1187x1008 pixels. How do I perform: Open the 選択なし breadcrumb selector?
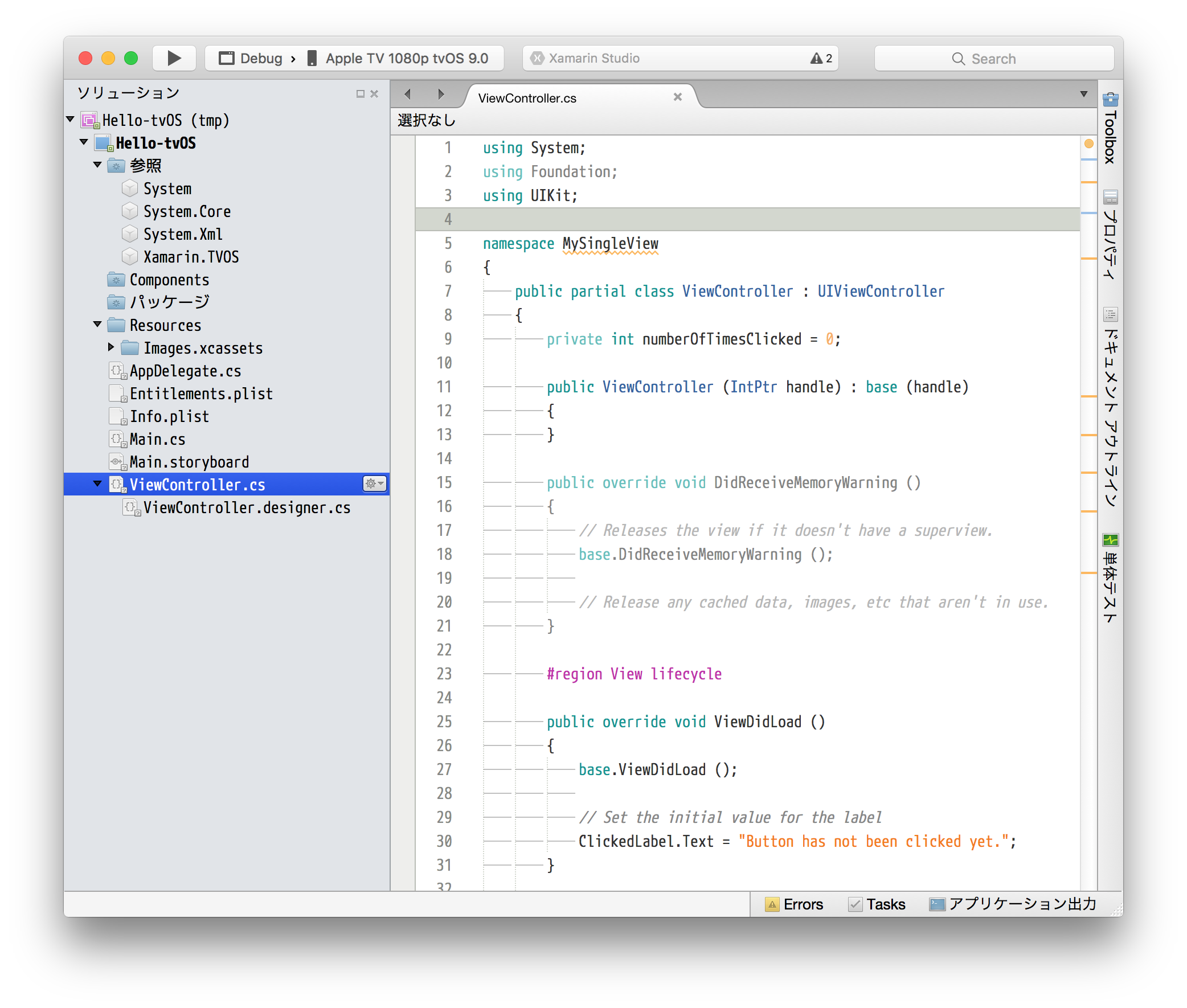pos(427,120)
